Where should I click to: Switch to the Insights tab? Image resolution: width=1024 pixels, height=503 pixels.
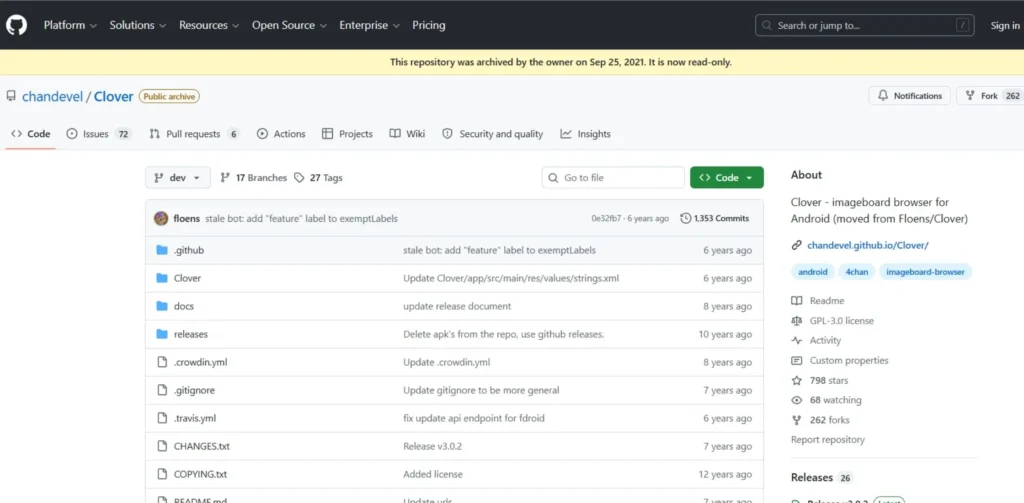click(x=585, y=134)
